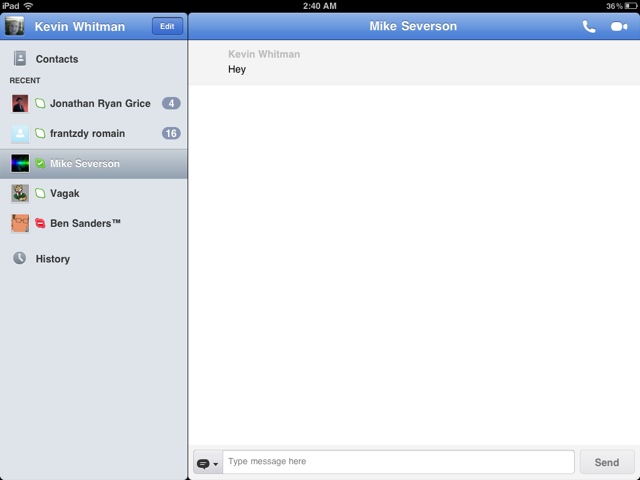Viewport: 640px width, 480px height.
Task: Select the 'Hey' message text
Action: coord(237,69)
